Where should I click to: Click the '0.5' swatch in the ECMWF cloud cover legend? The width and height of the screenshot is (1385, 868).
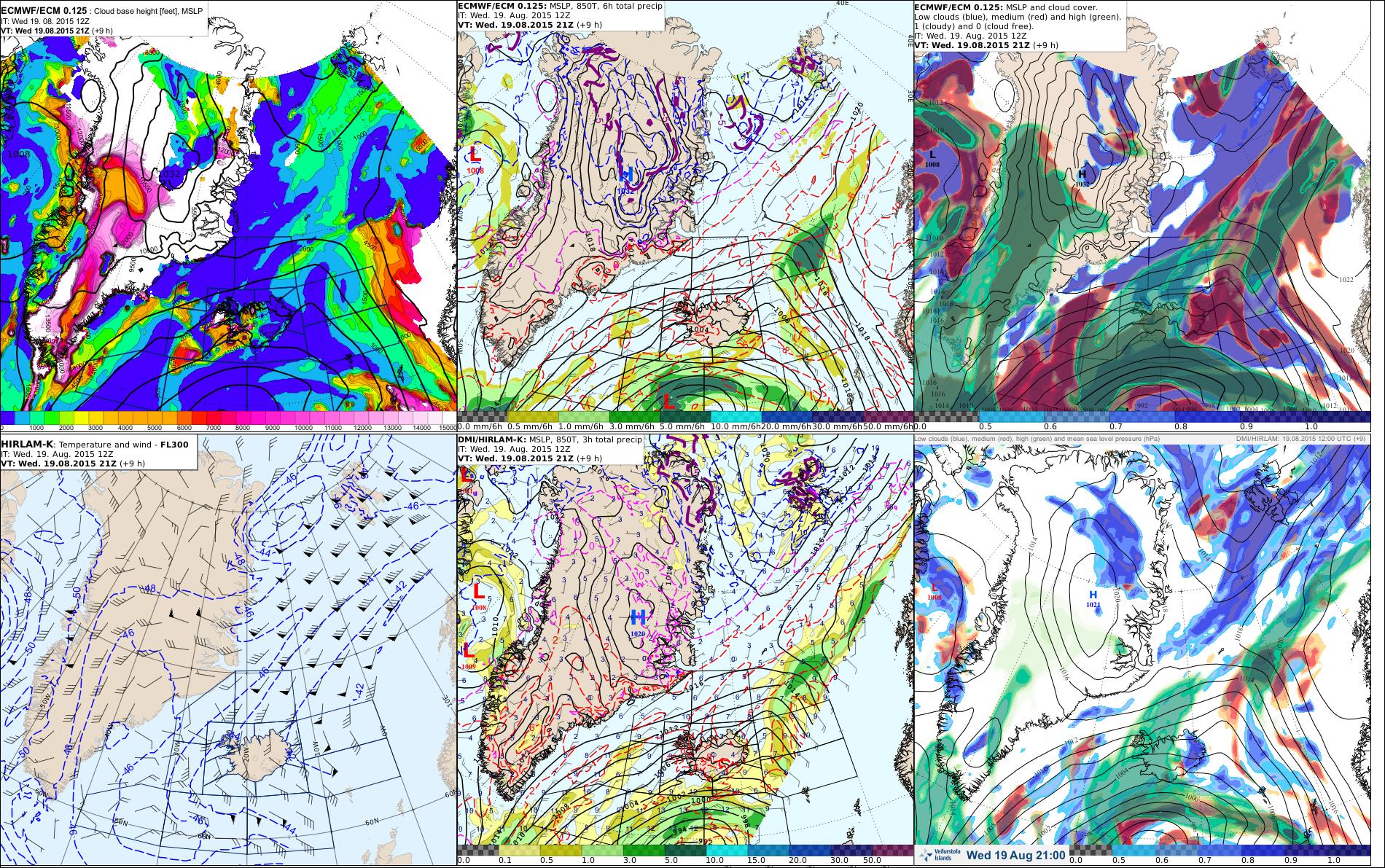[1012, 415]
